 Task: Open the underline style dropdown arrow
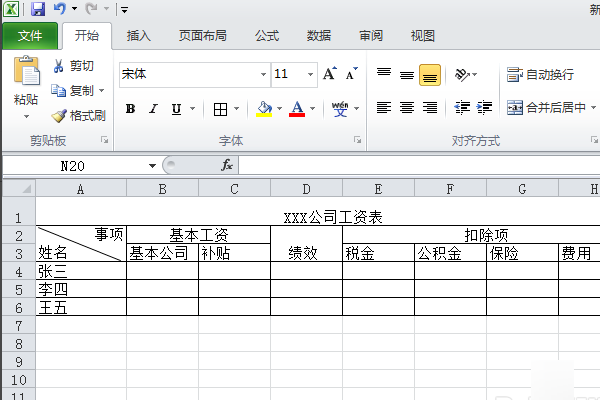pyautogui.click(x=192, y=109)
